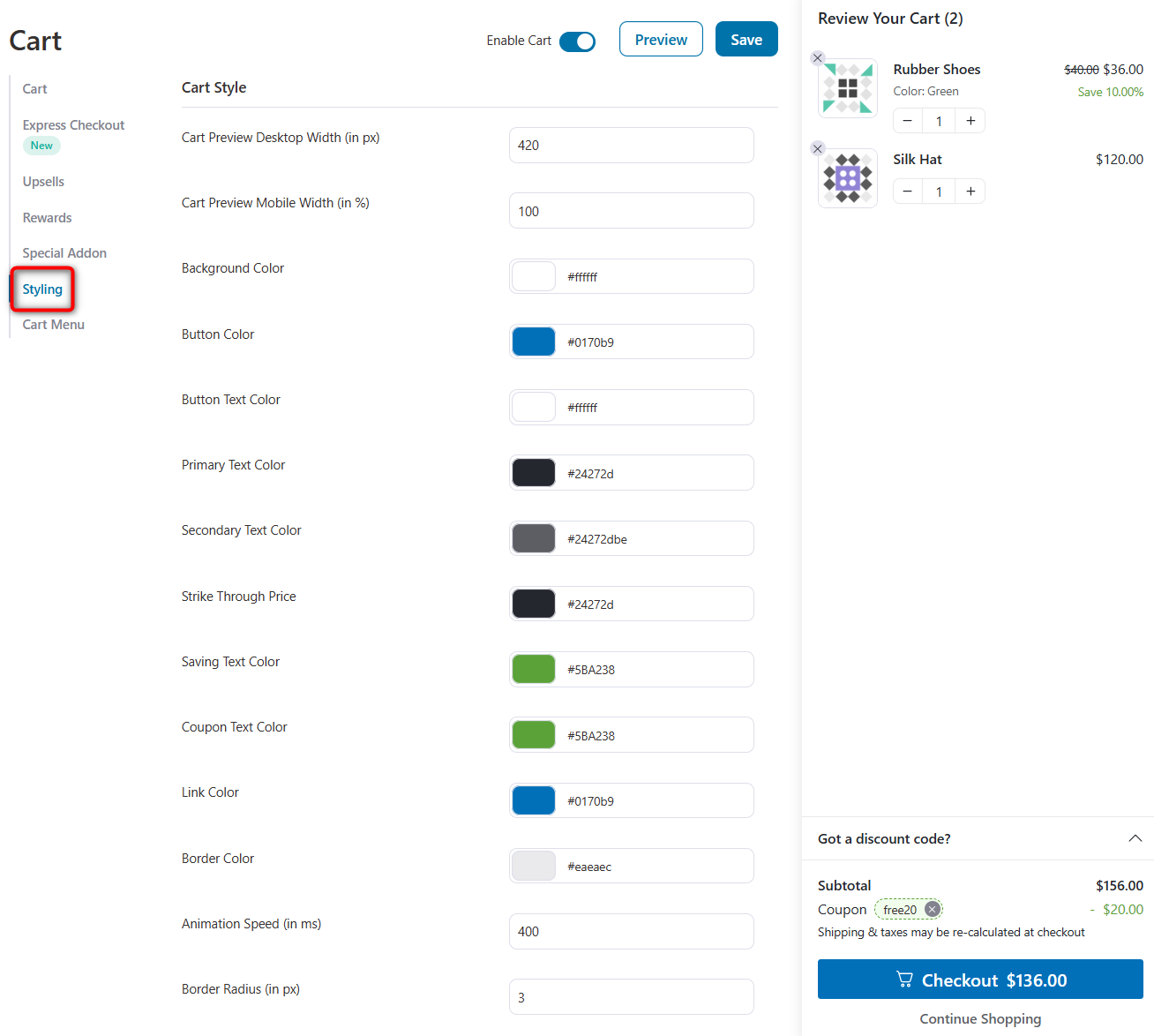Open the Border Color swatch
This screenshot has width=1154, height=1036.
coord(534,866)
